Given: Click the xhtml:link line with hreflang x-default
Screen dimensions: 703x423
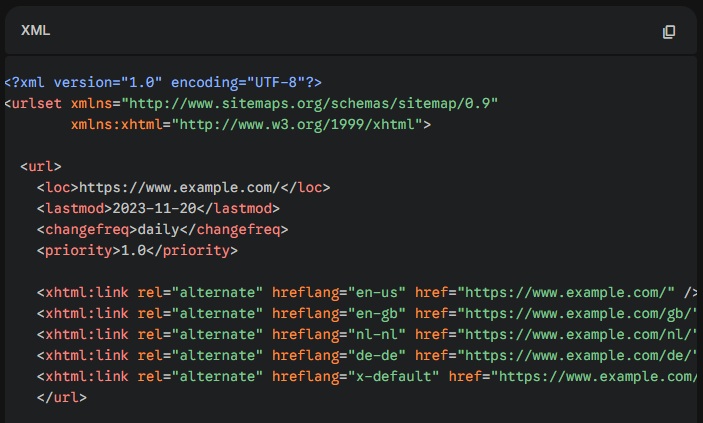Looking at the screenshot, I should (367, 377).
